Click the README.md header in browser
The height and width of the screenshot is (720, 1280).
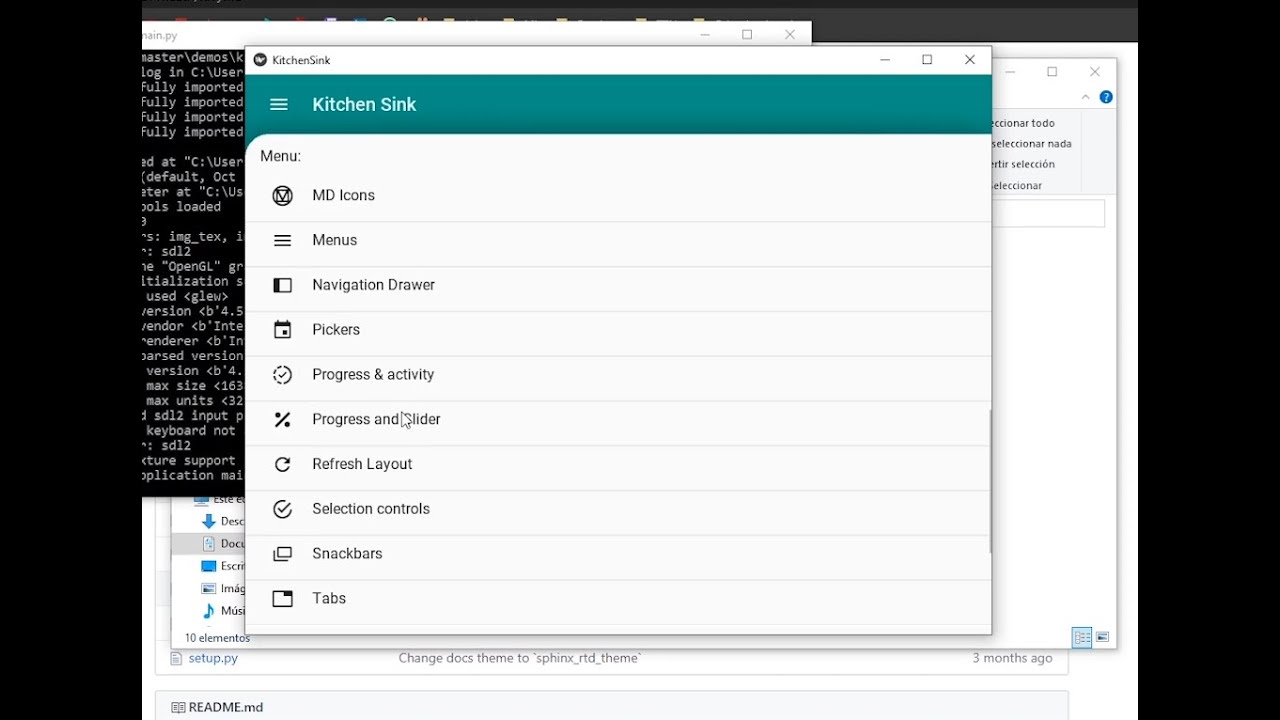(x=226, y=707)
